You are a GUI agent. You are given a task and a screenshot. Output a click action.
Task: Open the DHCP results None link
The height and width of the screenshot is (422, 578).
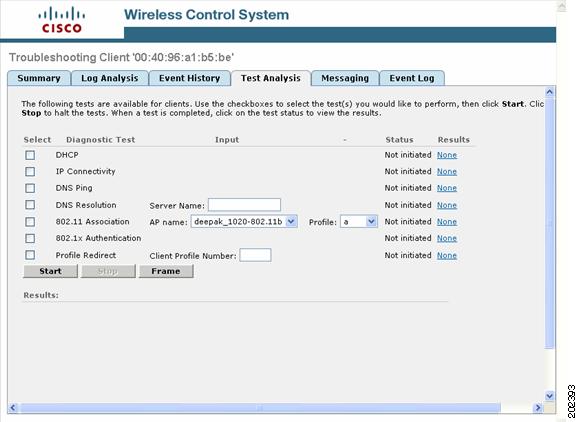pos(447,155)
